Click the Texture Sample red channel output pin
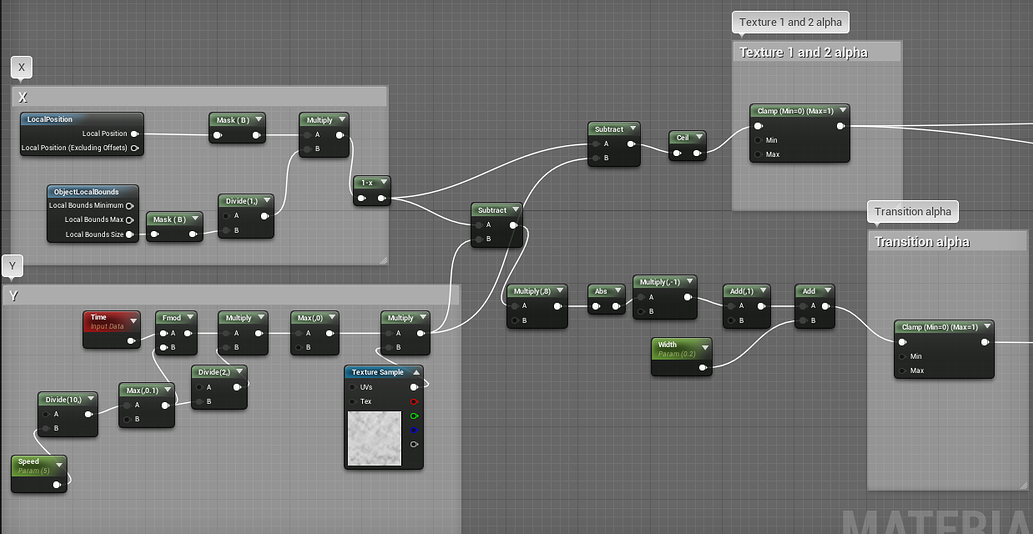 click(414, 401)
